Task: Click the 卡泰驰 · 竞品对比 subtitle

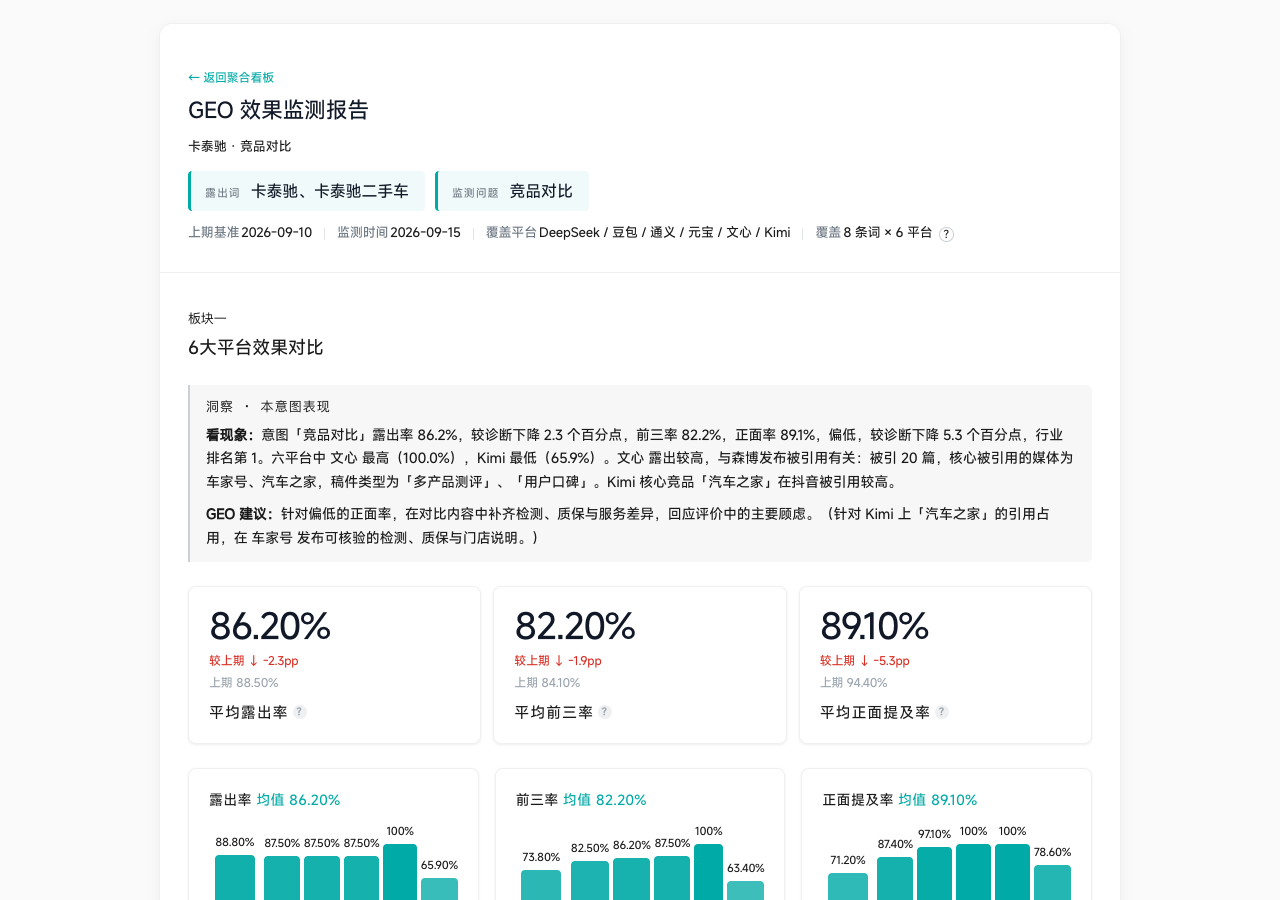Action: click(x=240, y=146)
